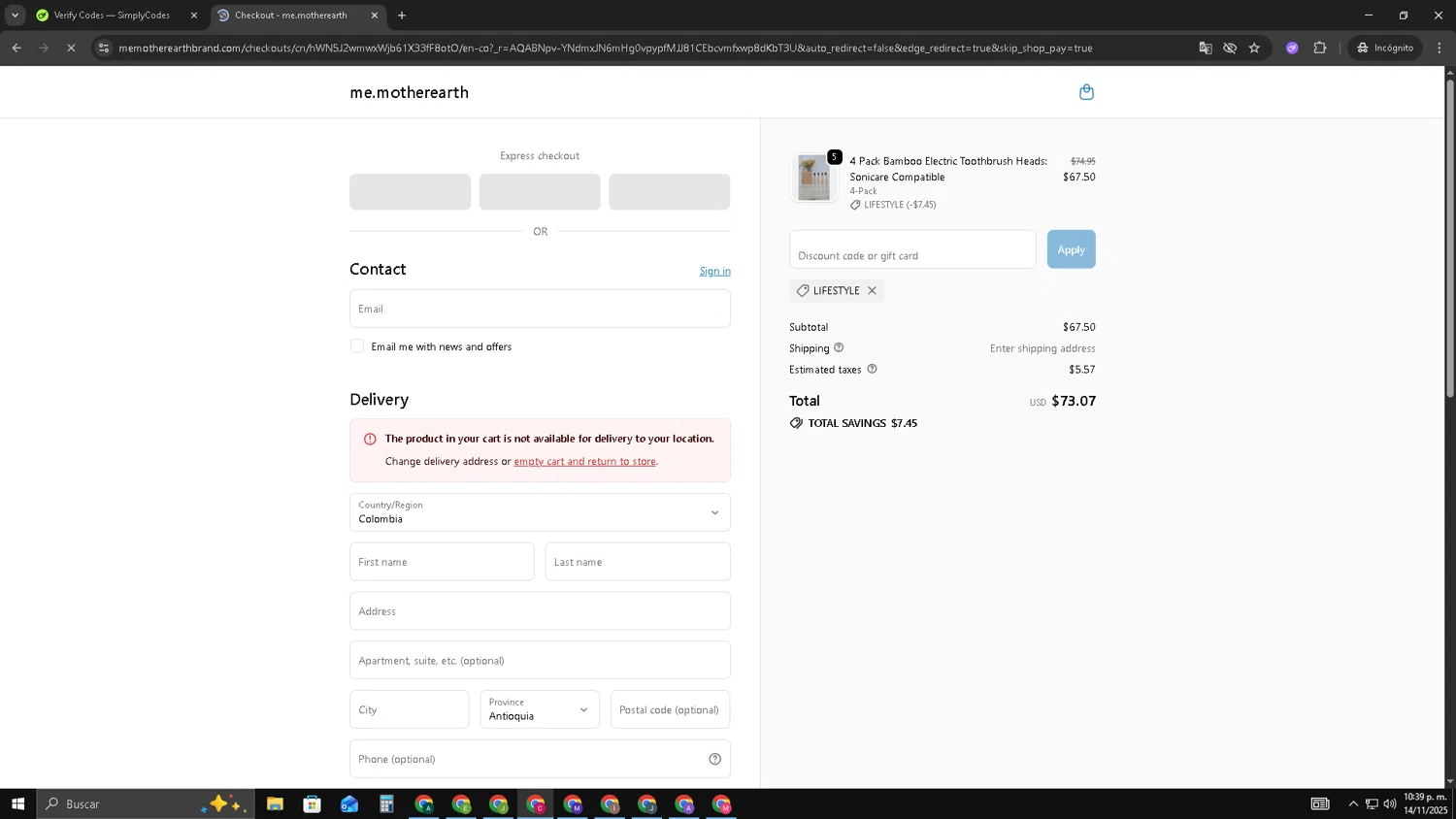Open Outlook from the taskbar
1456x819 pixels.
(x=349, y=803)
